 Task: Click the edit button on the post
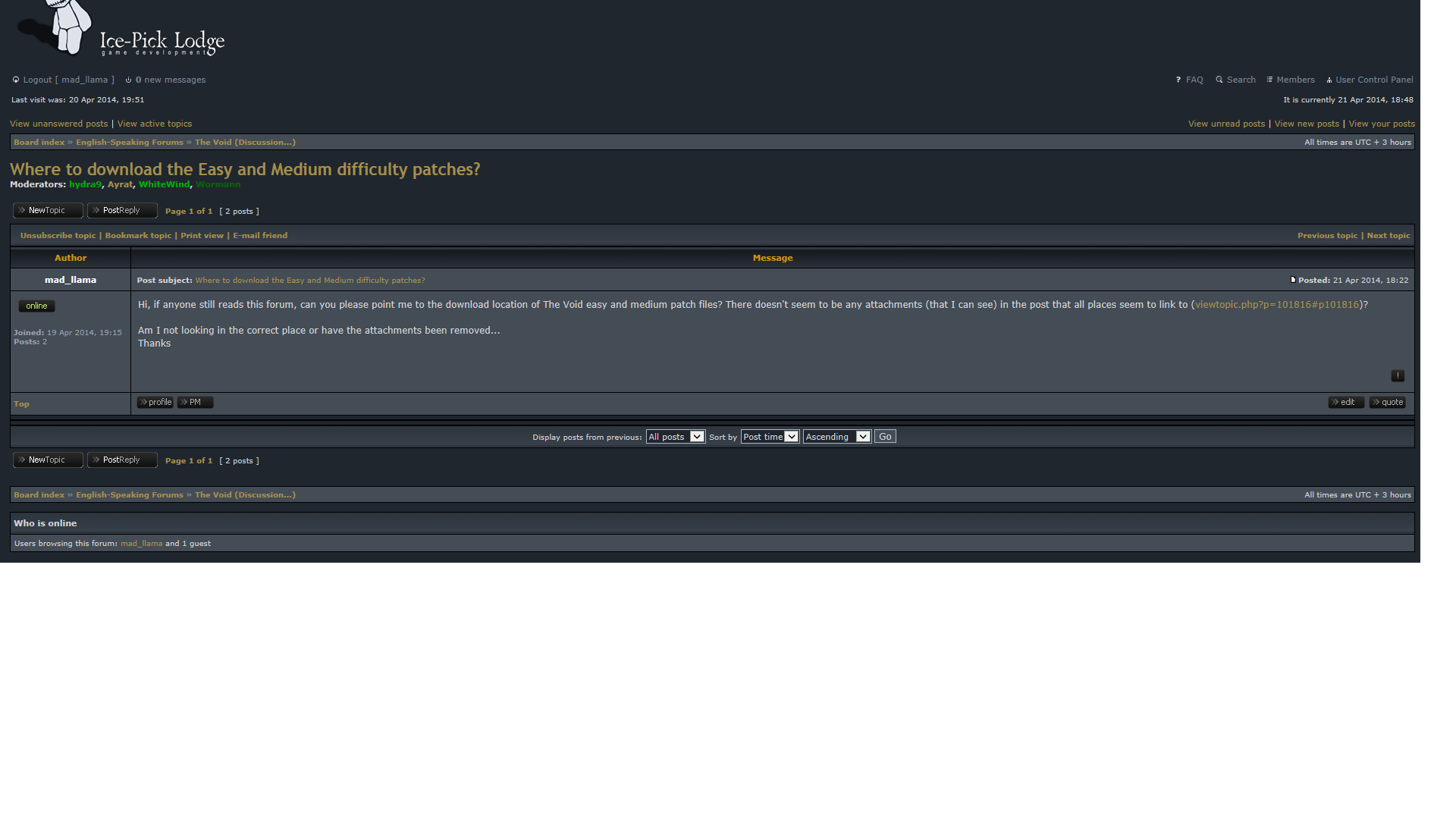(1346, 403)
